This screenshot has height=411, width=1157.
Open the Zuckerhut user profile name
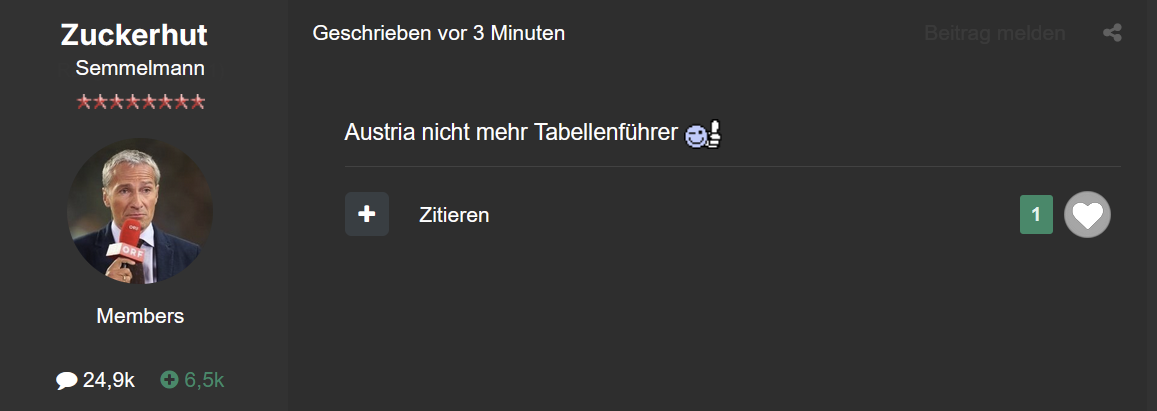134,35
